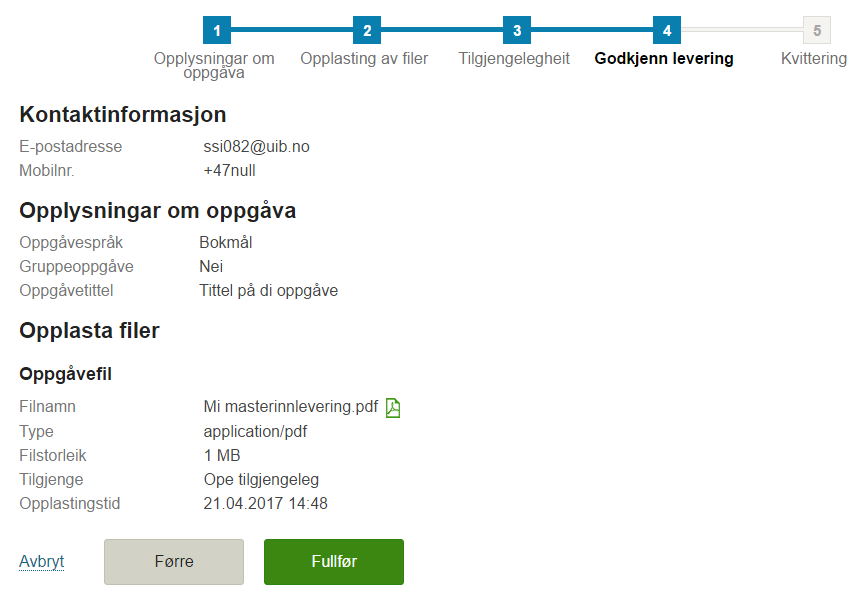Screen dimensions: 860x597
Task: Click the 'Tittel på di oppgåve' value
Action: 269,290
